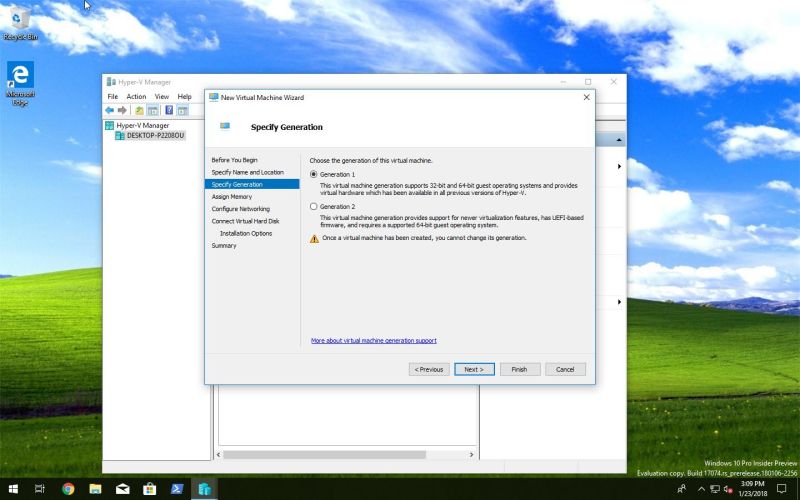This screenshot has height=500, width=800.
Task: Expand the lower submenu arrow in Actions pane
Action: tap(619, 302)
